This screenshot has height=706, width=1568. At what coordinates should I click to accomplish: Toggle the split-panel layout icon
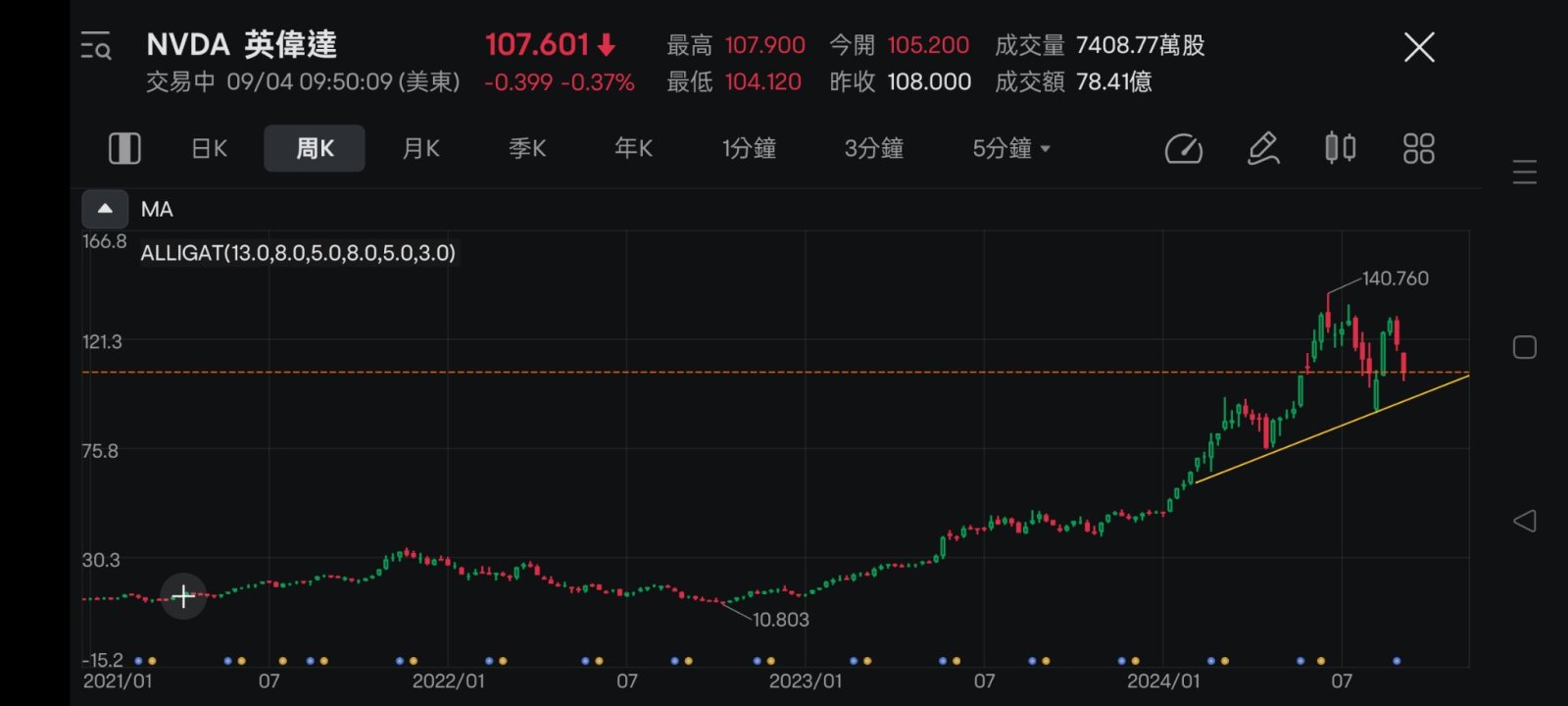(x=124, y=148)
